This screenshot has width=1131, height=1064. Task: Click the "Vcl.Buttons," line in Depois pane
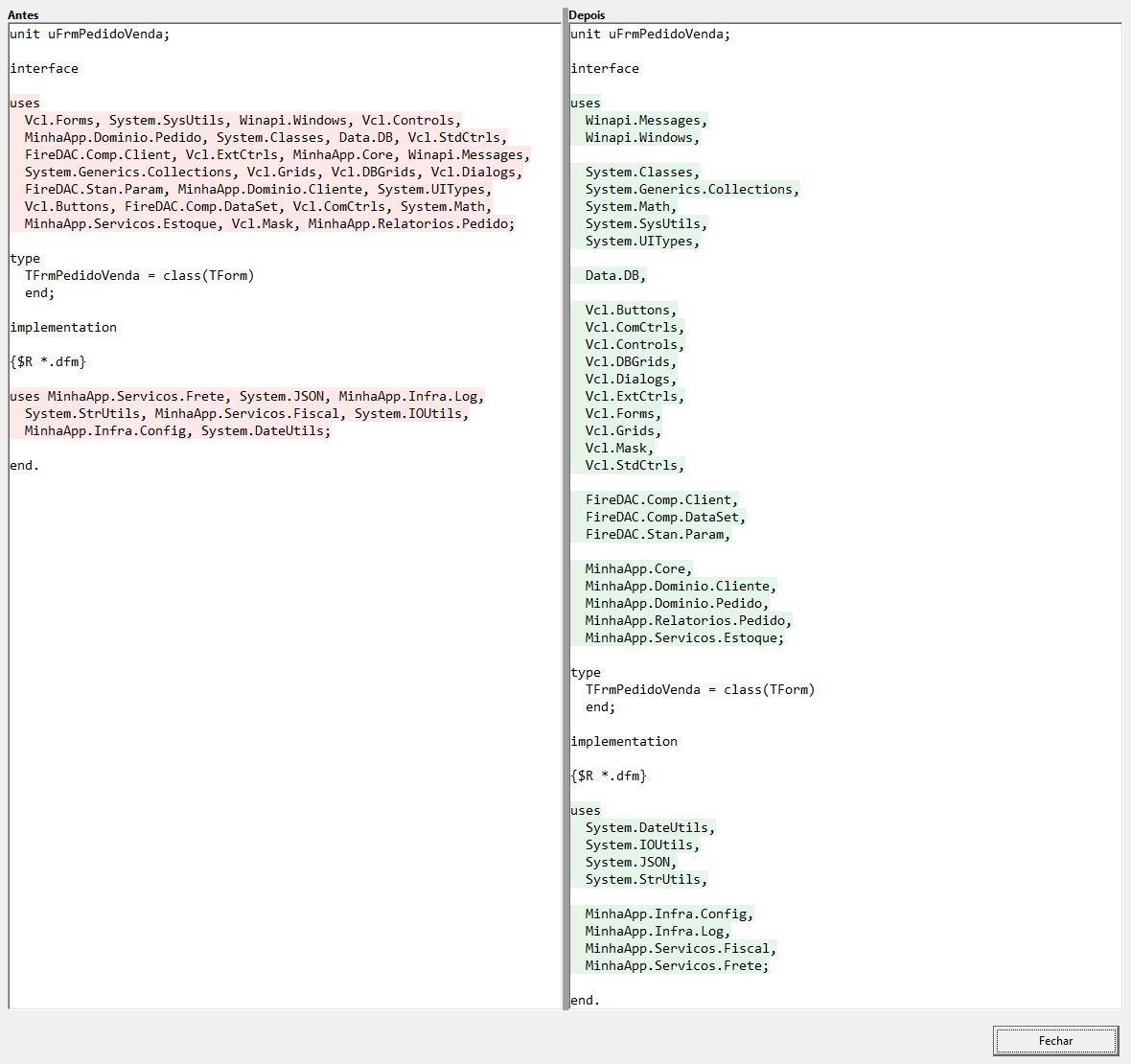[631, 311]
